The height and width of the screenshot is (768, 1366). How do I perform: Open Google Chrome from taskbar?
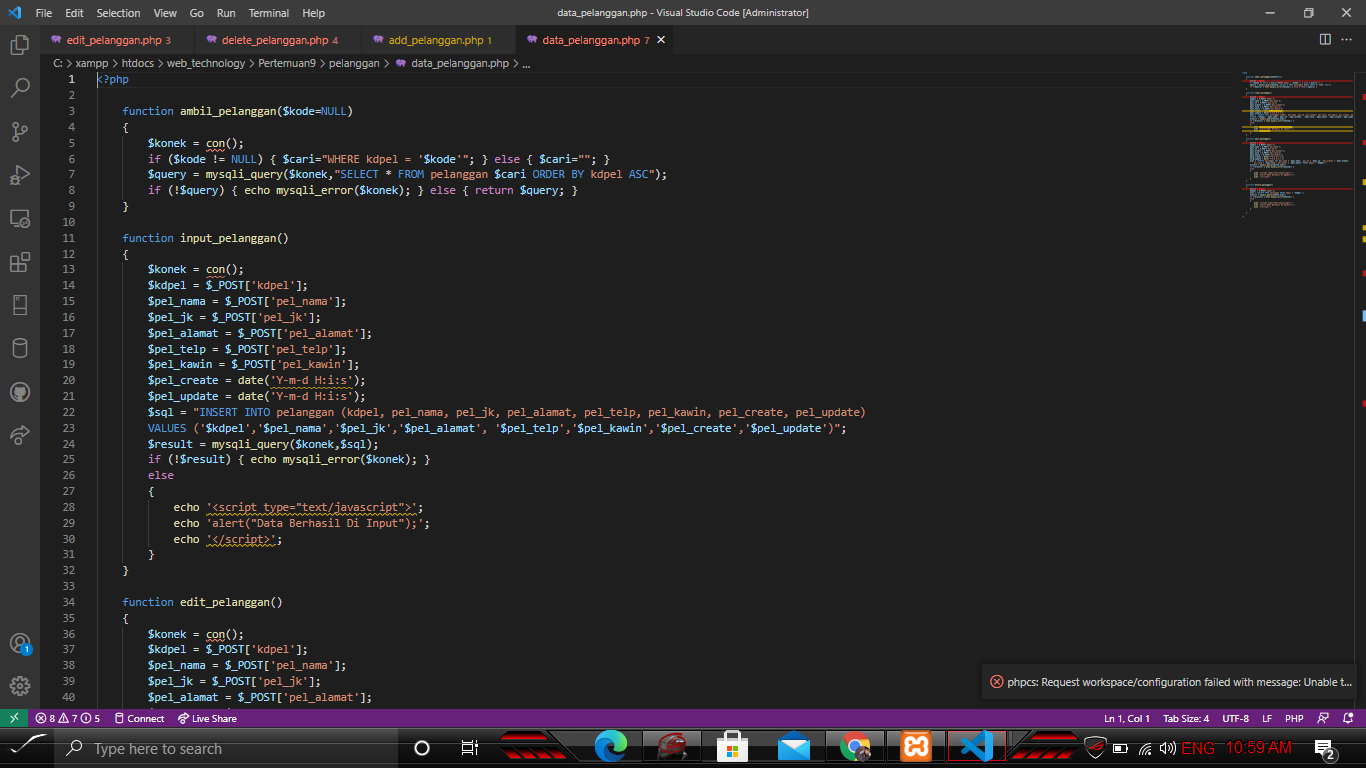coord(854,748)
